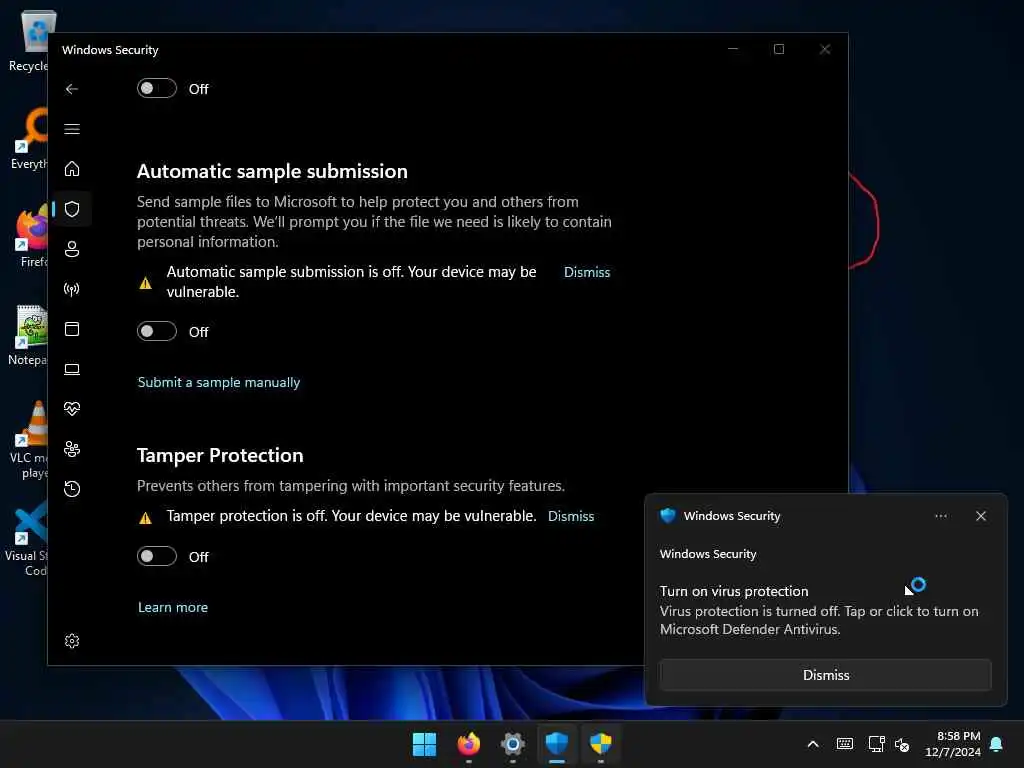Select the VLC media player desktop shortcut
The height and width of the screenshot is (768, 1024).
[x=29, y=440]
